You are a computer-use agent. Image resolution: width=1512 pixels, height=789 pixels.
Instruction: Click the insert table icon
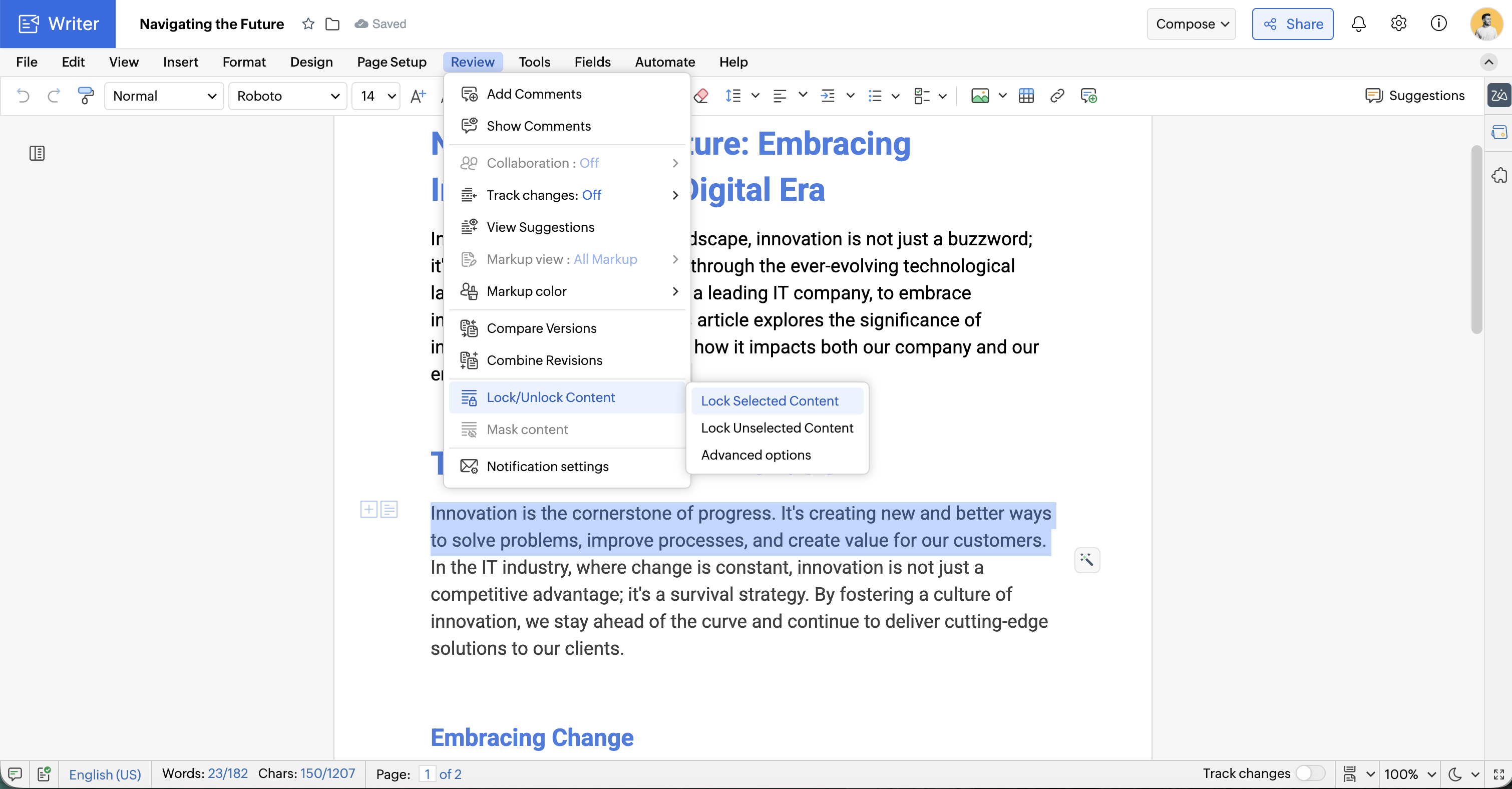pyautogui.click(x=1026, y=96)
